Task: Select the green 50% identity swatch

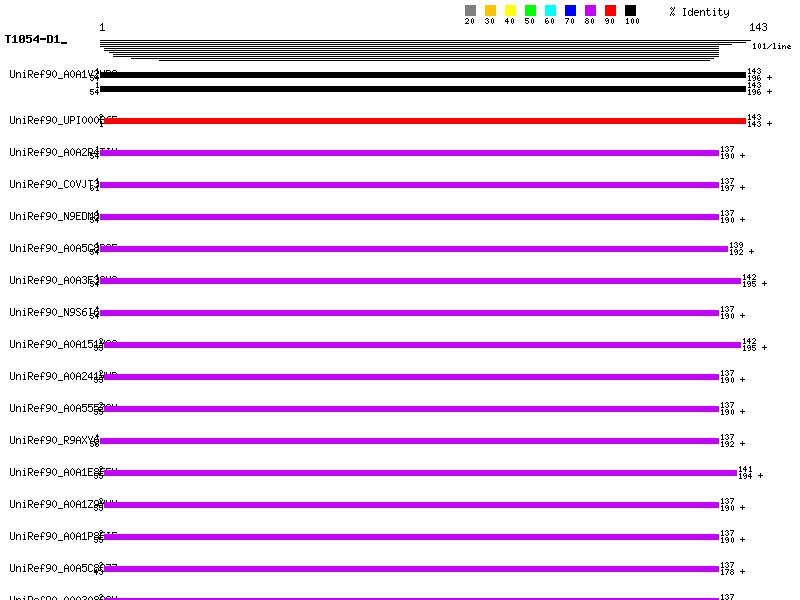Action: [x=530, y=11]
